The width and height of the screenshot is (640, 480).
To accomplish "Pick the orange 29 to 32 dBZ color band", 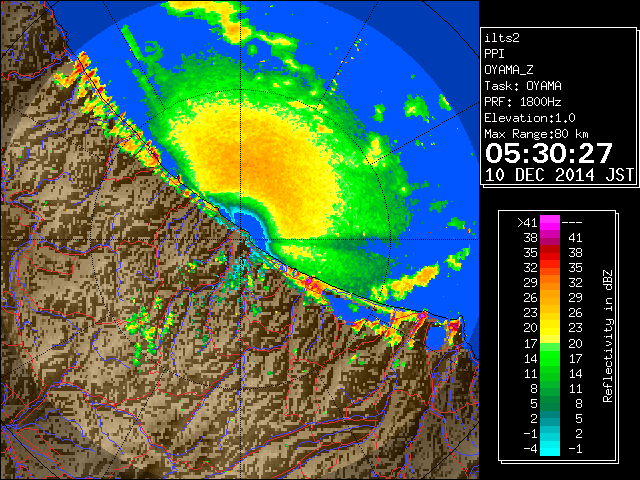I will coord(550,283).
